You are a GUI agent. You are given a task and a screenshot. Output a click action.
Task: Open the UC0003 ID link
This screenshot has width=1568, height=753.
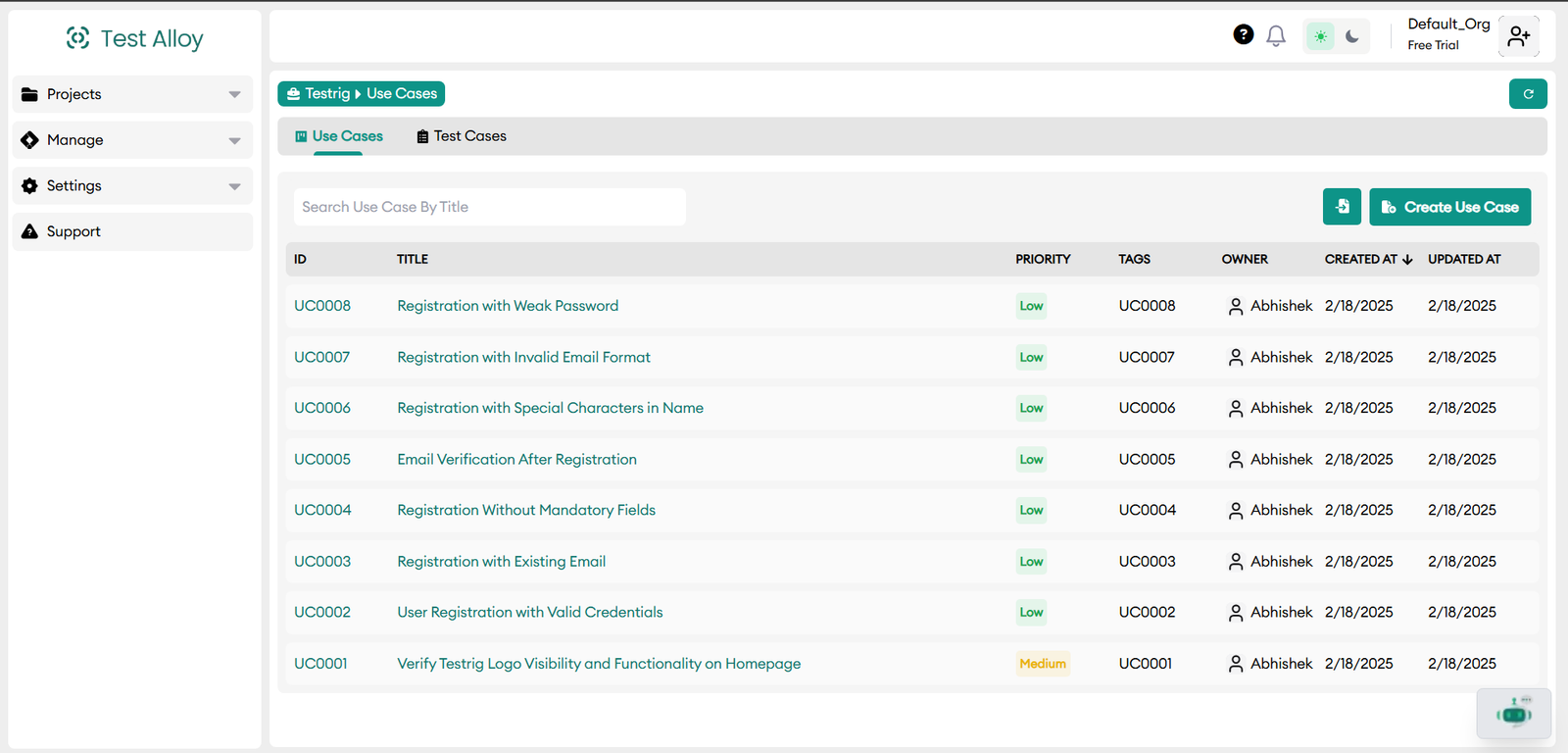pyautogui.click(x=322, y=562)
